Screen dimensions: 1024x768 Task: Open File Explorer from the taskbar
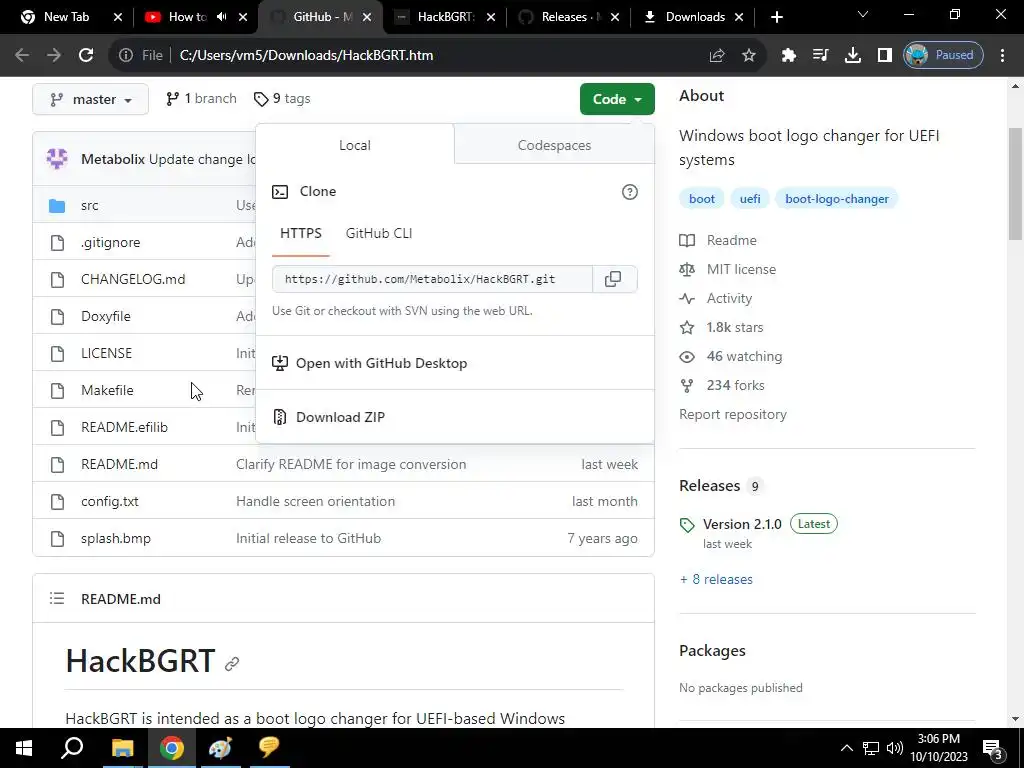(x=122, y=748)
